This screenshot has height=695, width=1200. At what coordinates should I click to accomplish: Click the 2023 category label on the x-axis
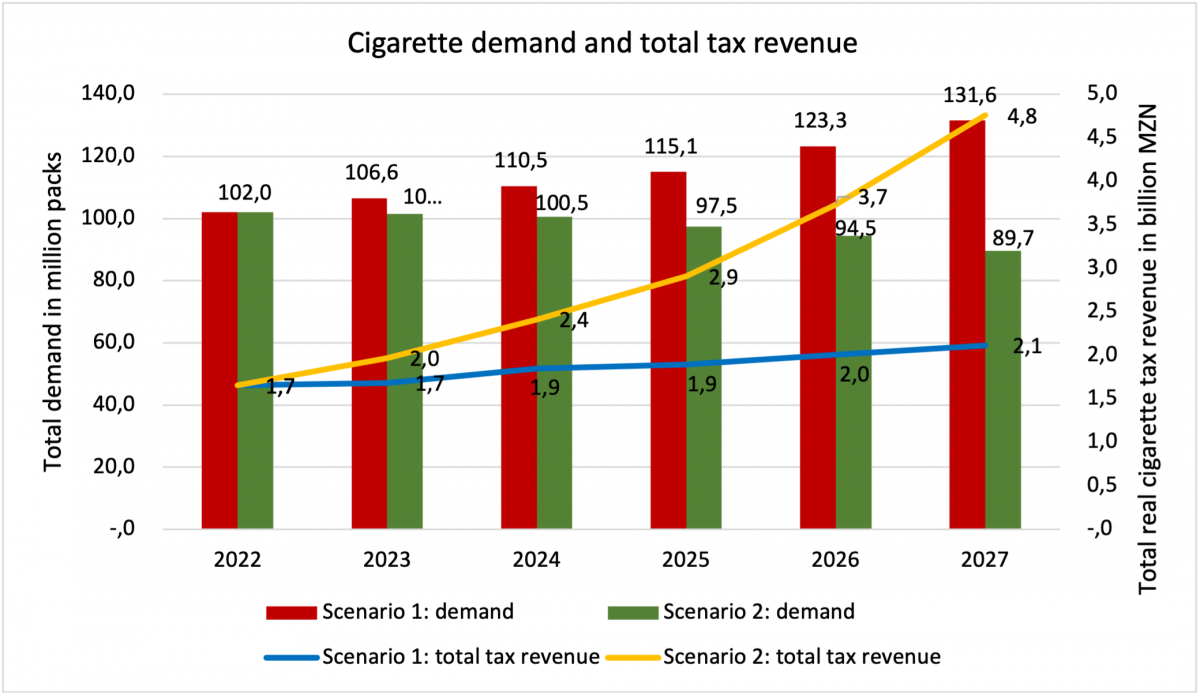387,558
